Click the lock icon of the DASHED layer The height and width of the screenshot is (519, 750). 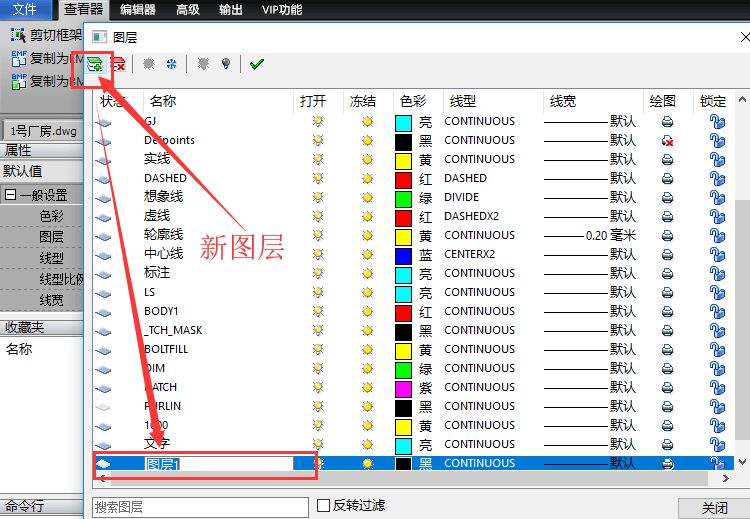(717, 178)
